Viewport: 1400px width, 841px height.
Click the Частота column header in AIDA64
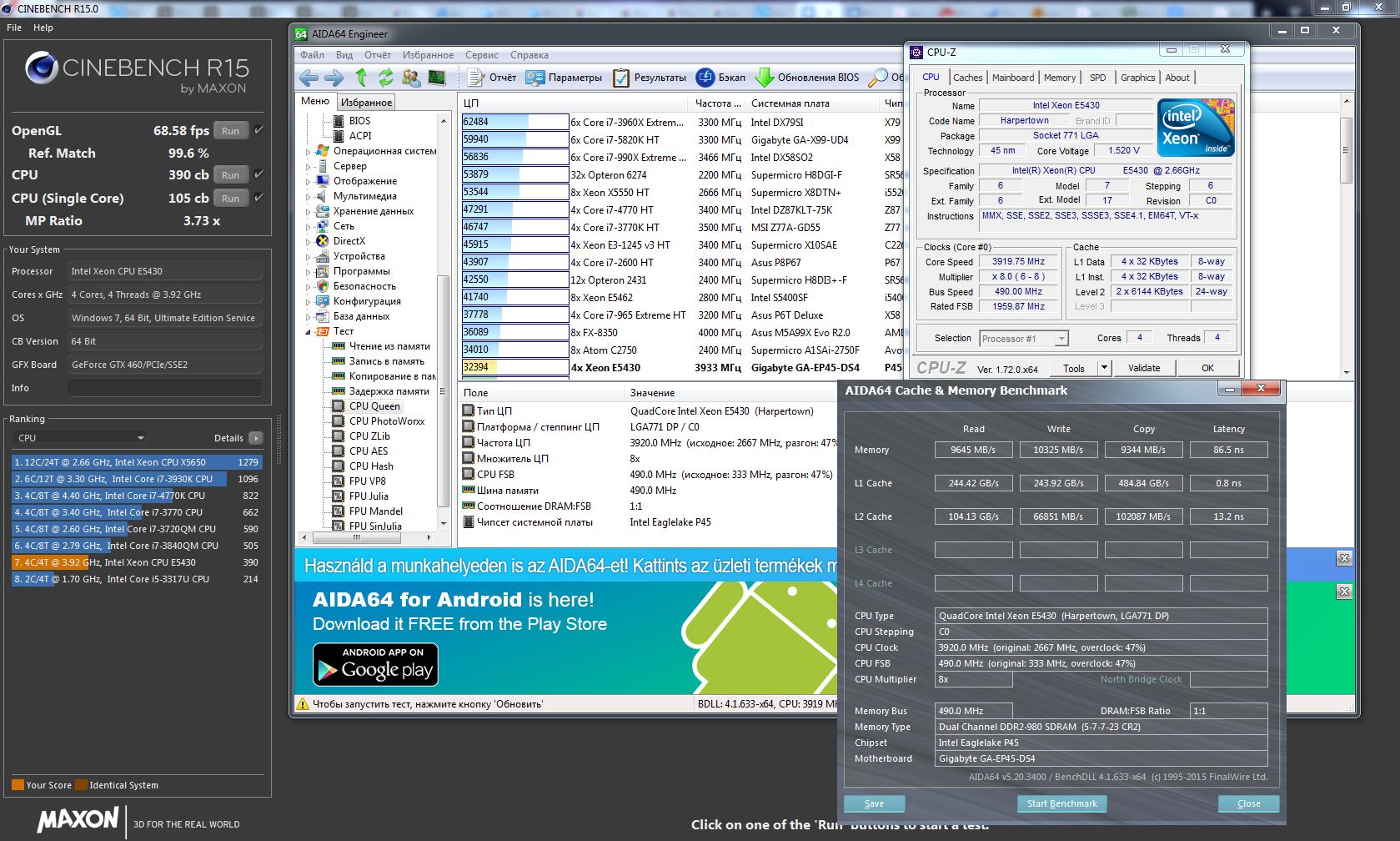pos(718,103)
